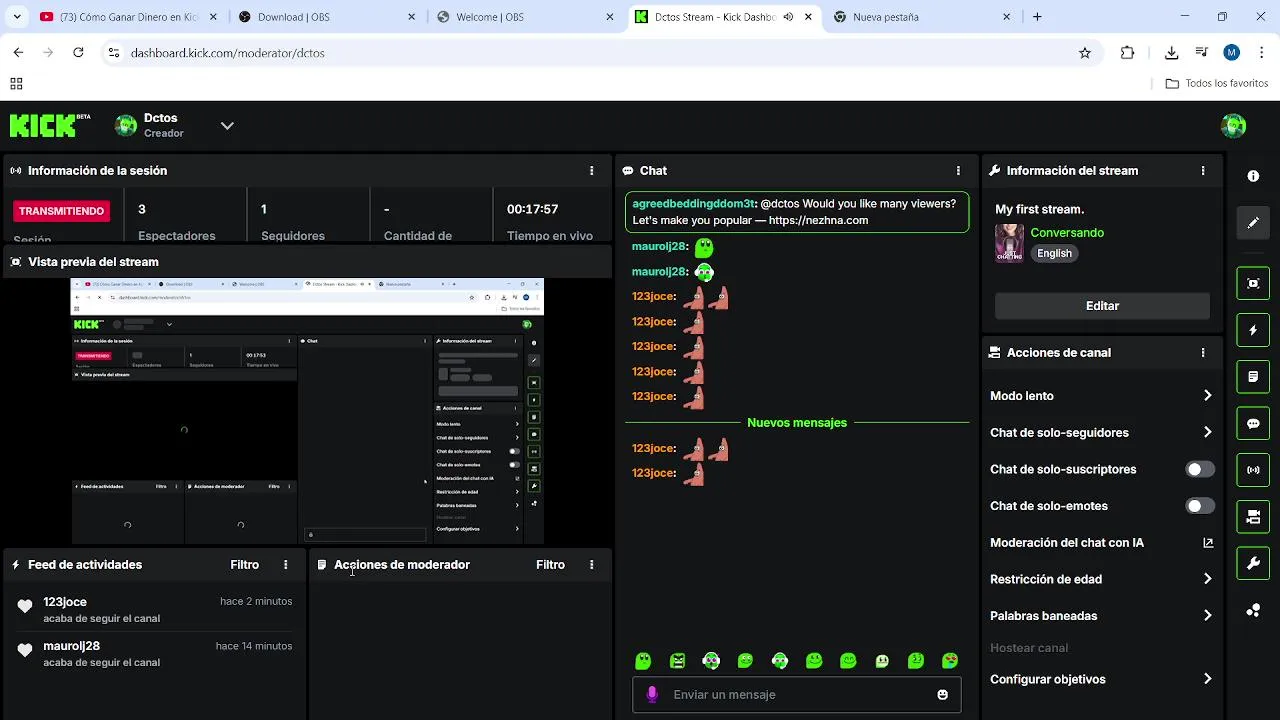Screen dimensions: 1280x720
Task: Click the Conversando category label
Action: [x=1067, y=233]
